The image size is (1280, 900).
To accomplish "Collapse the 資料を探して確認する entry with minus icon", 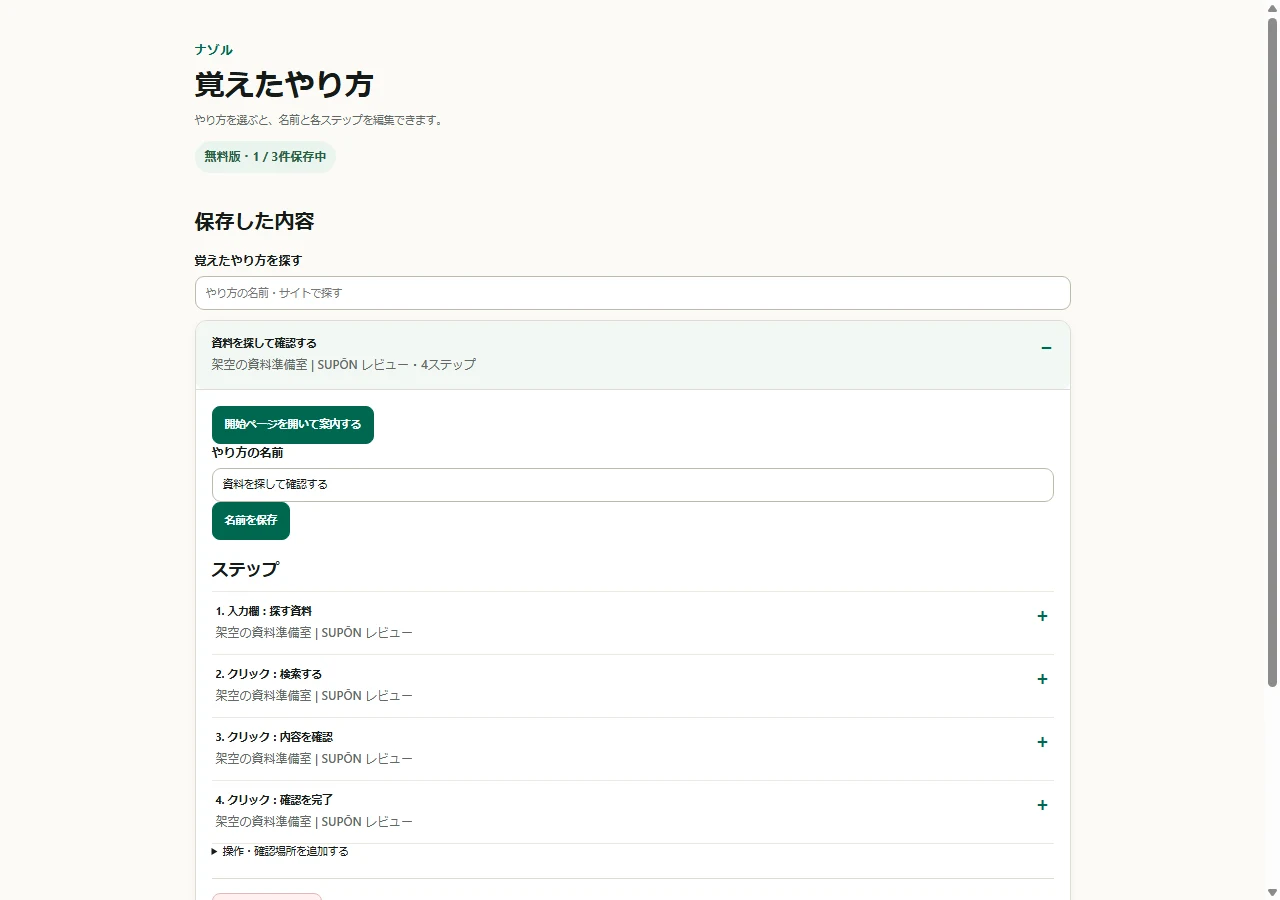I will 1046,348.
